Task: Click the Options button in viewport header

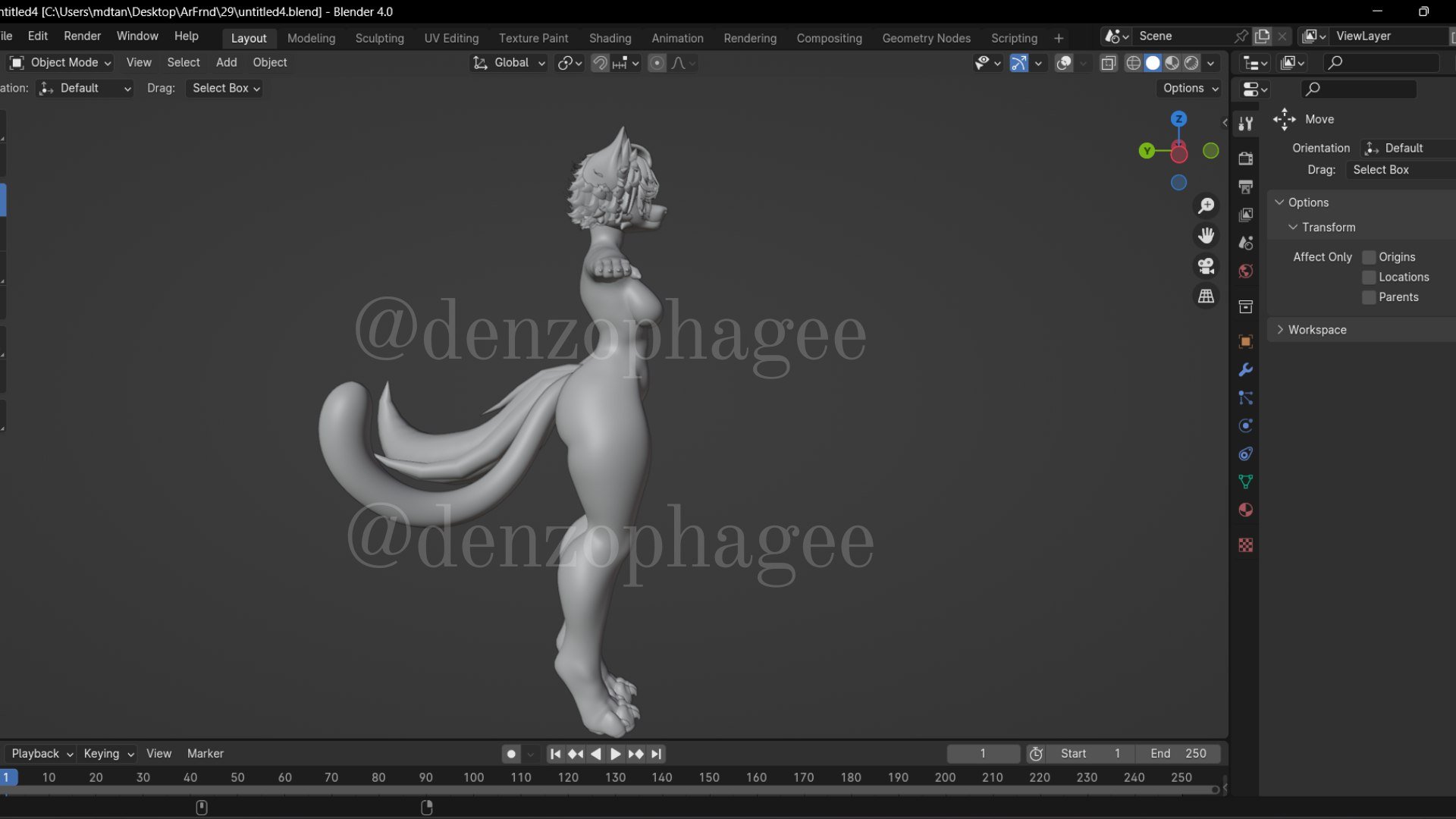Action: click(1191, 88)
